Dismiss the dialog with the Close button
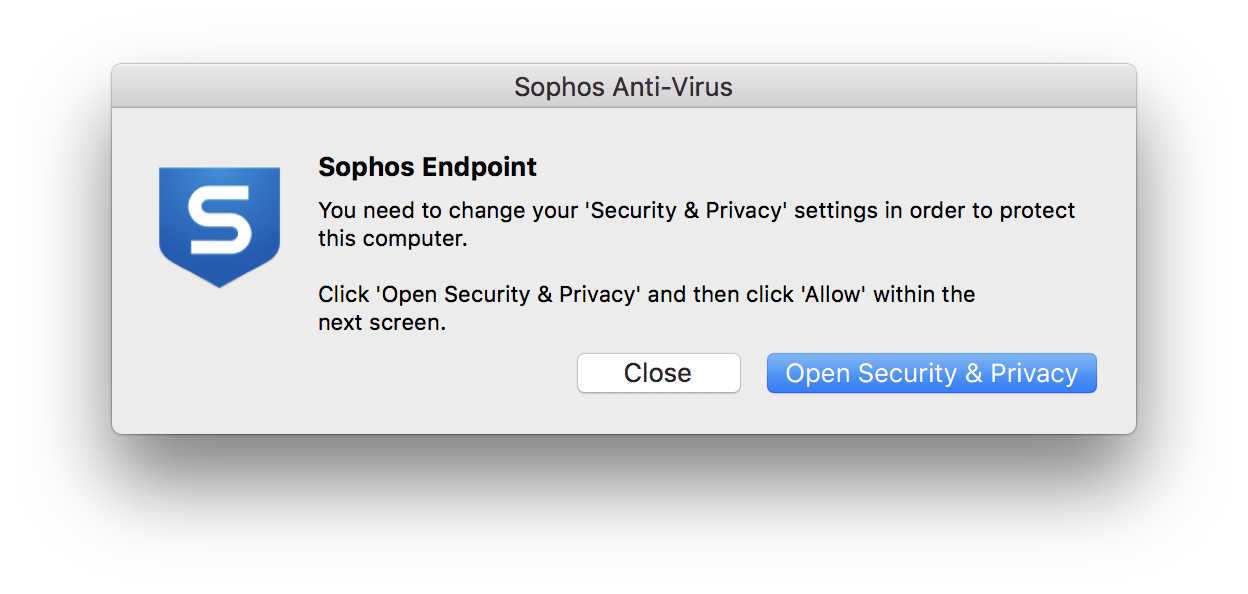 click(659, 373)
